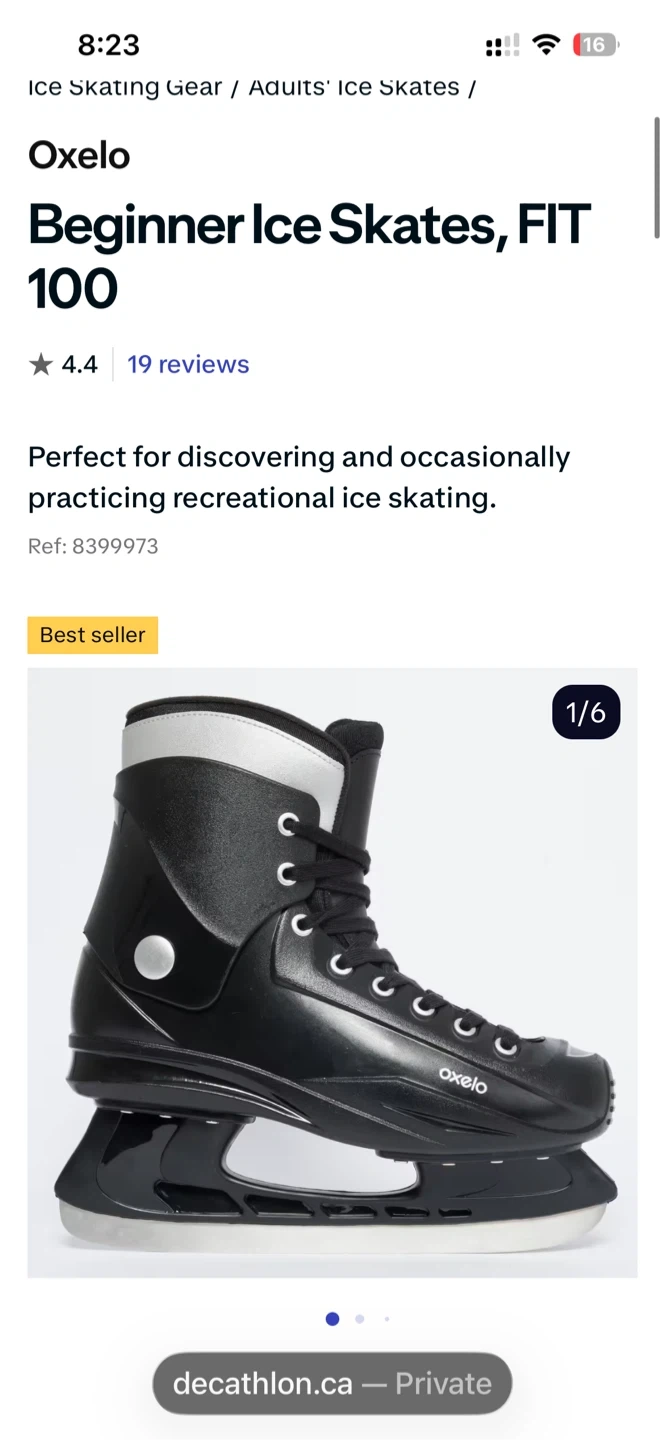Click the page scrollbar on right edge

[656, 178]
